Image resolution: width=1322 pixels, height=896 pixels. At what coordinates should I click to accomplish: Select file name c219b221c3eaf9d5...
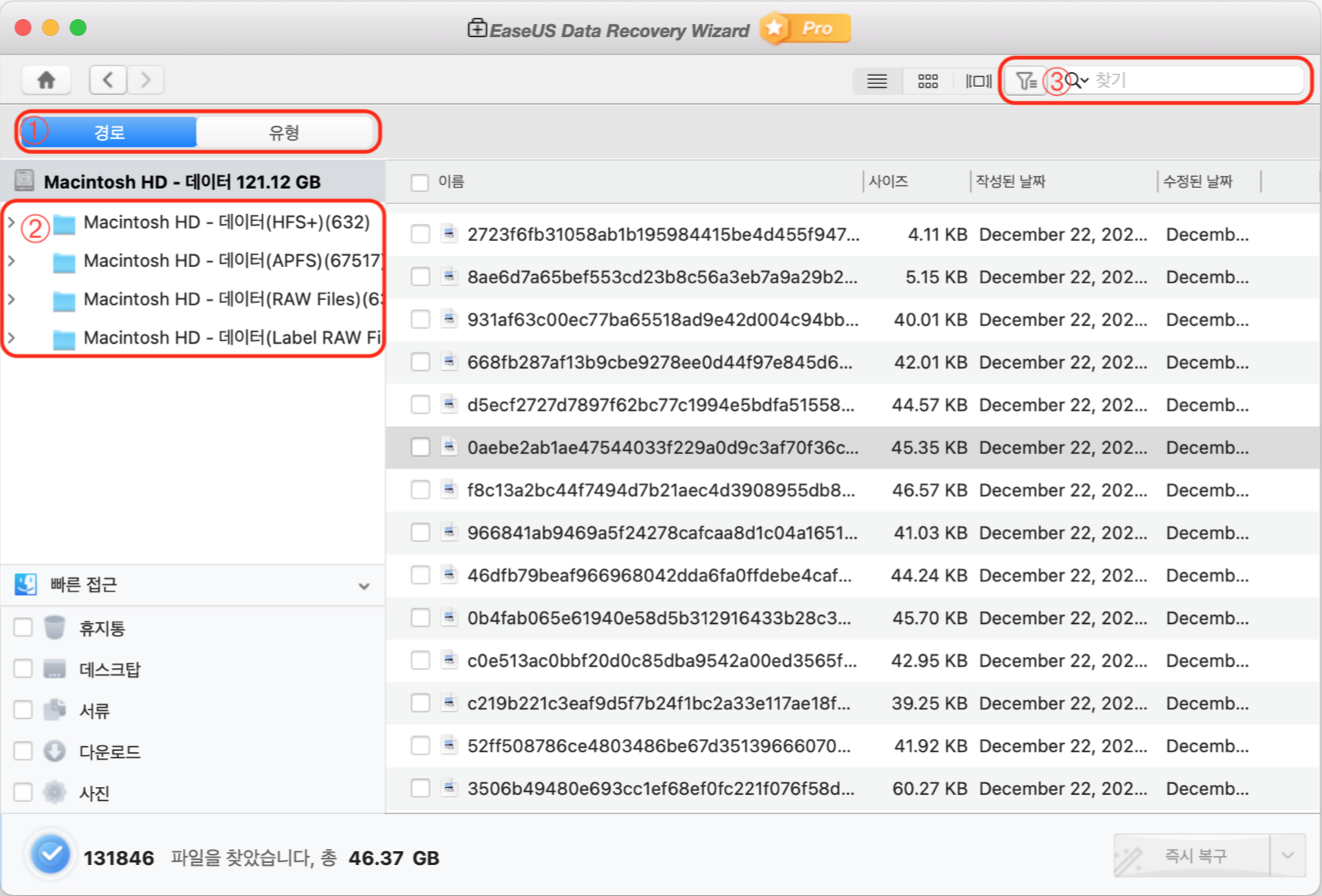coord(659,704)
